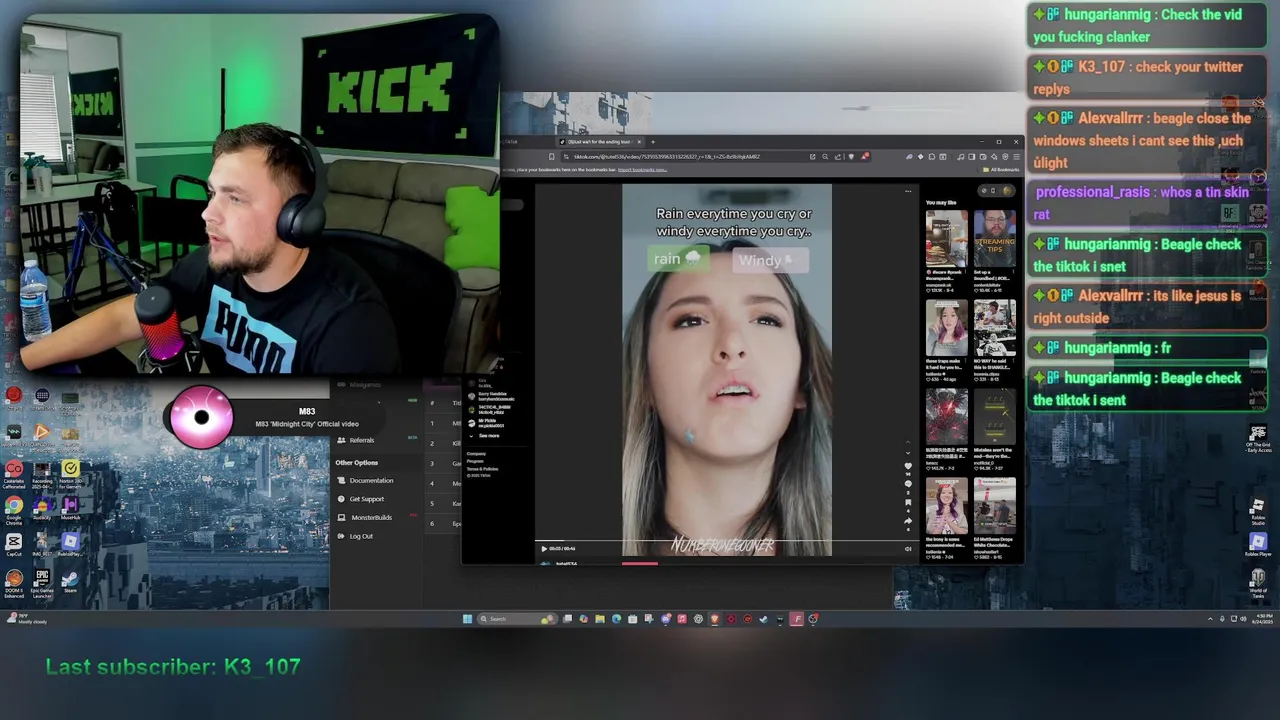Open first recommended video under You may like
The image size is (1280, 720).
coord(946,239)
